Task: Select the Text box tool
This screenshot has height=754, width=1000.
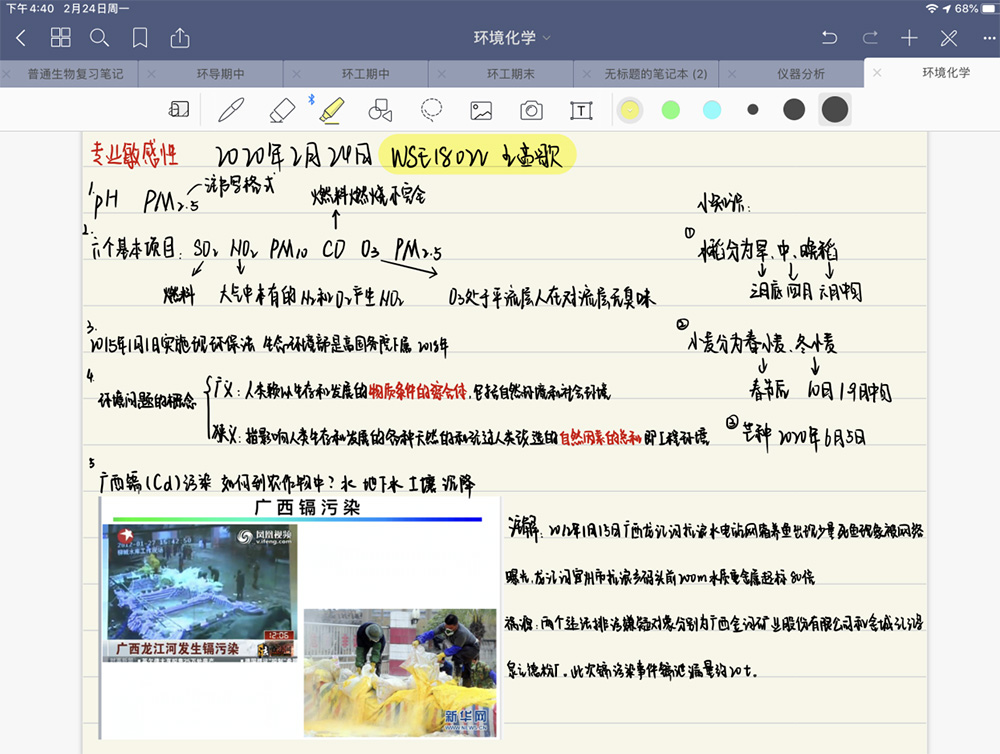Action: [581, 110]
